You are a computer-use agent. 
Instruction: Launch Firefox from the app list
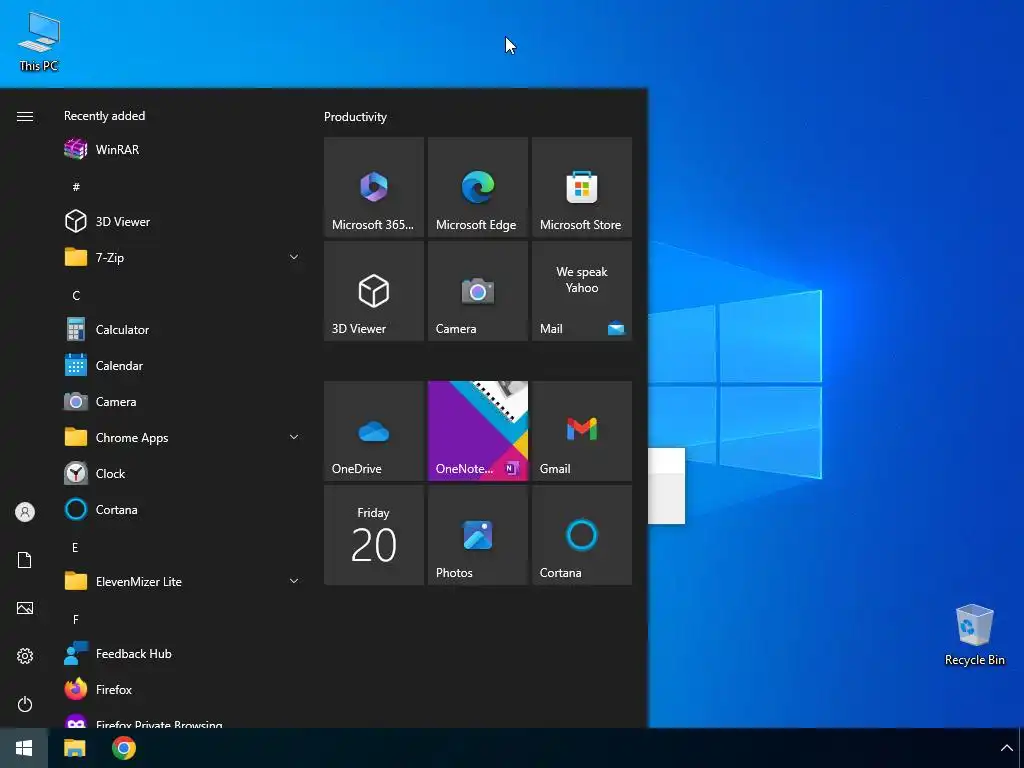coord(182,690)
